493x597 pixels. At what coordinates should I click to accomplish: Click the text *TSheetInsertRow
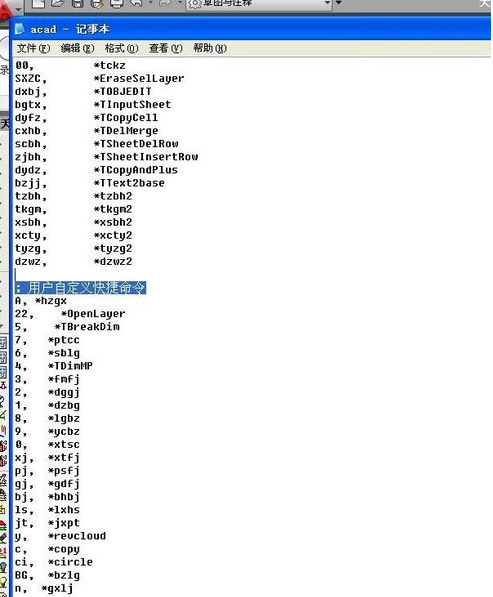point(146,157)
